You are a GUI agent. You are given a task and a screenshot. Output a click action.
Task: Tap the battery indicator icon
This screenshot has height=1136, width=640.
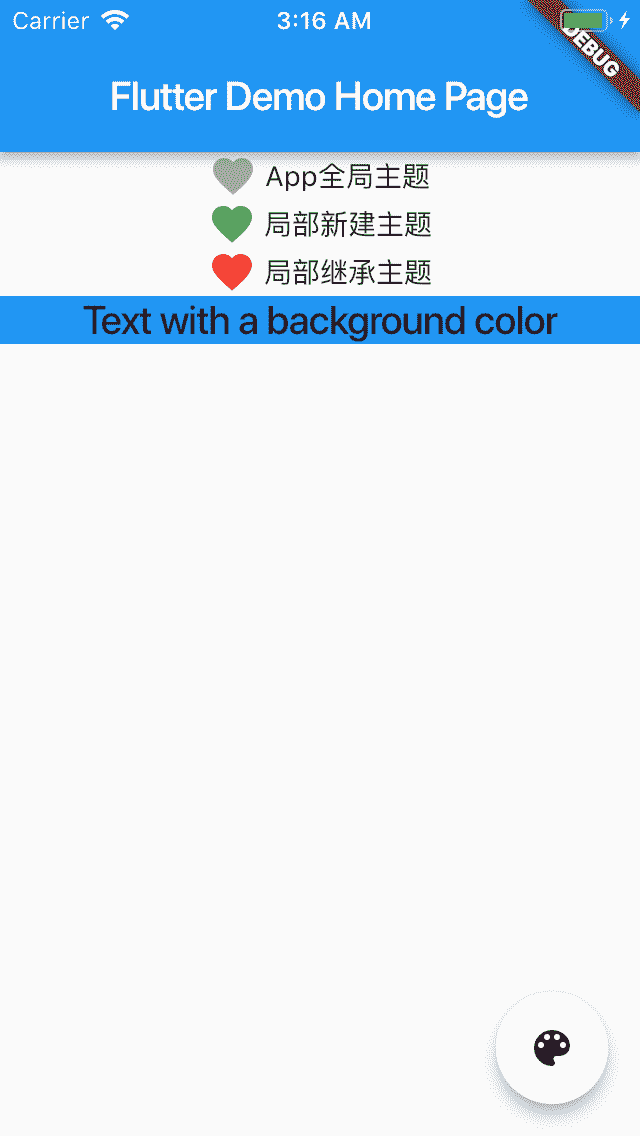[586, 20]
